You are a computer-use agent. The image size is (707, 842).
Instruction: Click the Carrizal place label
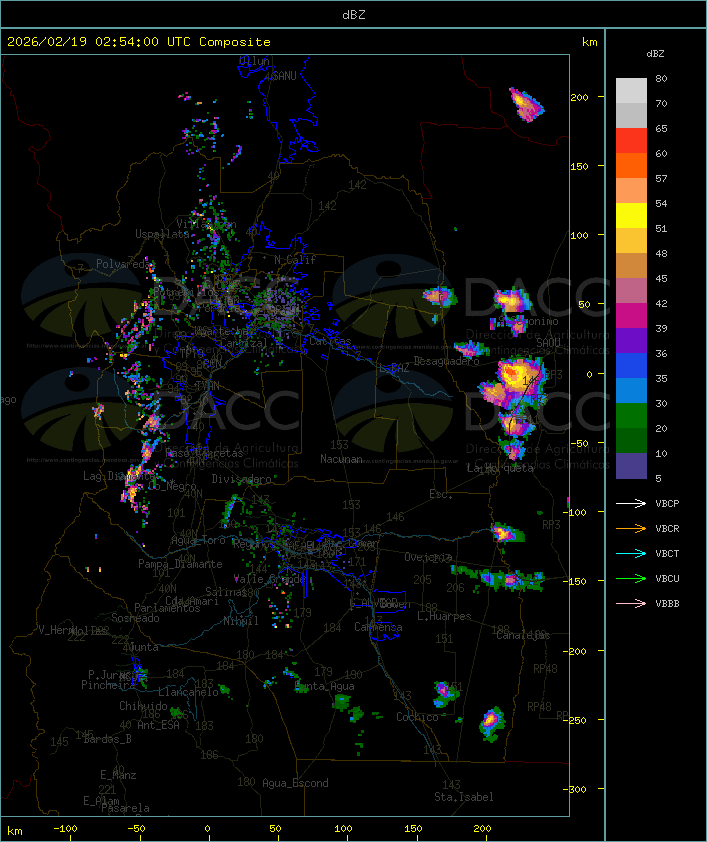click(243, 343)
